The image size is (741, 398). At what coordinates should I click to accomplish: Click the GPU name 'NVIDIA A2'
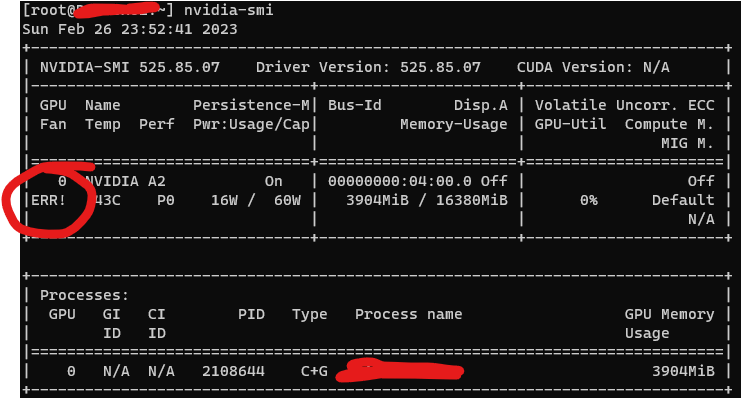(x=125, y=181)
